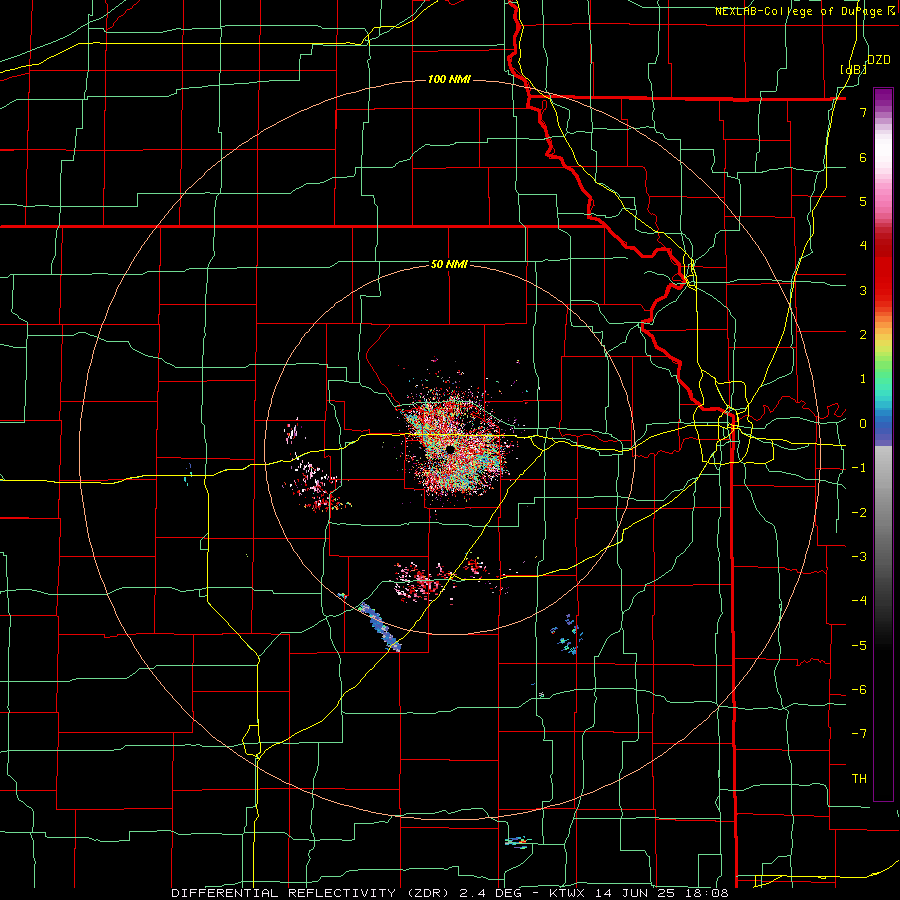
Task: Click the long blue echo streak south of the radar
Action: 379,626
